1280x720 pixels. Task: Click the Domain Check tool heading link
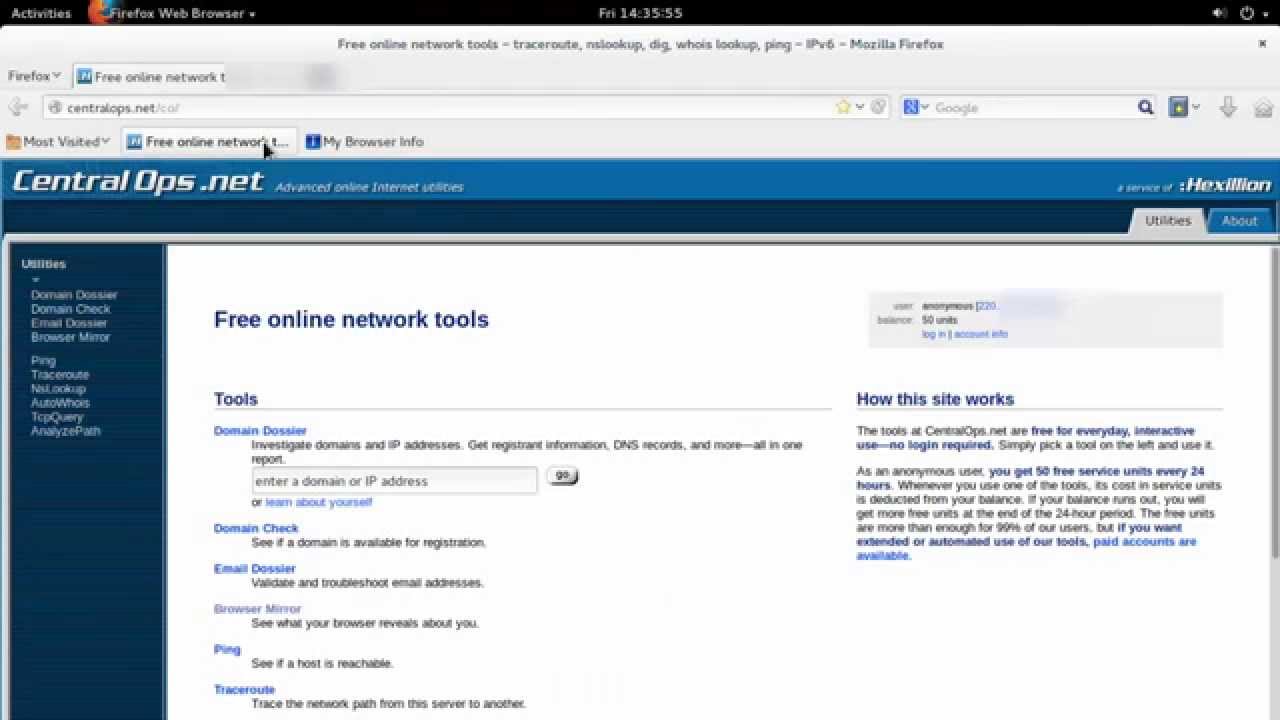(256, 528)
